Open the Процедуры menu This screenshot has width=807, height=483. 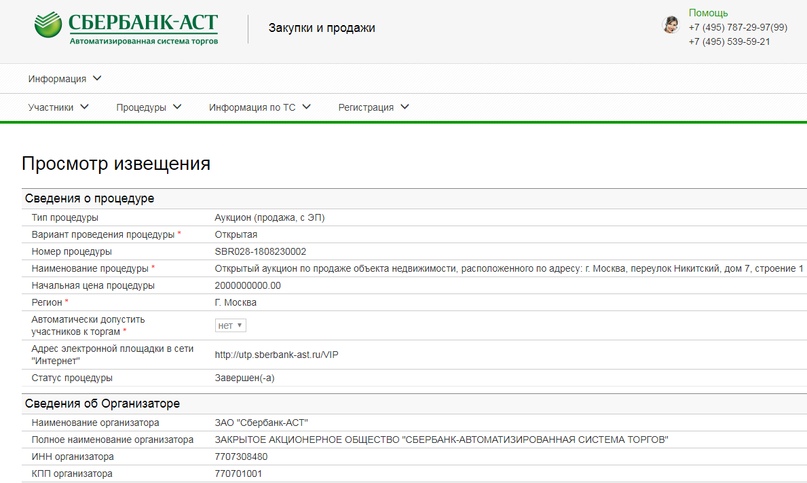click(x=141, y=107)
